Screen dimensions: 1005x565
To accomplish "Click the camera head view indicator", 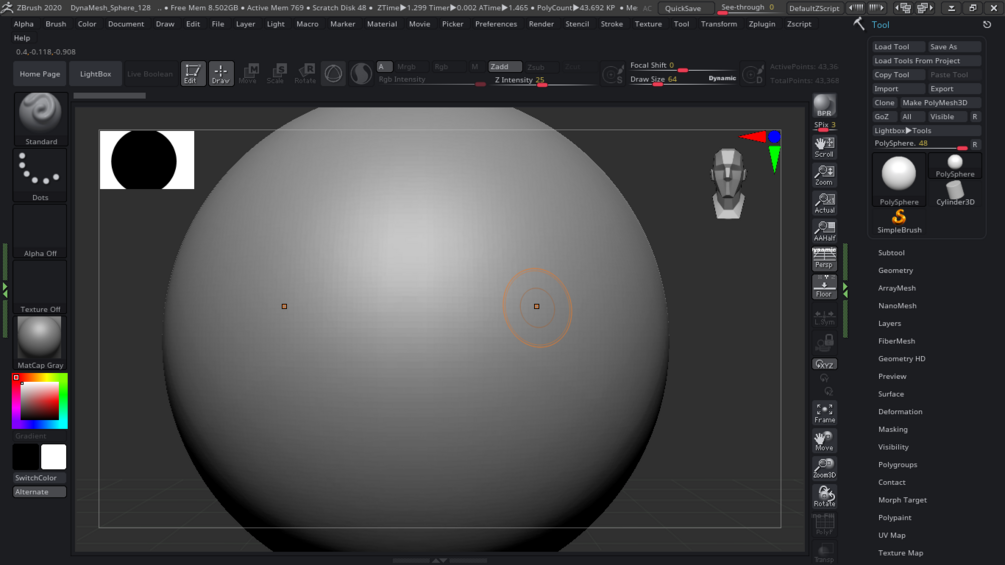I will click(x=729, y=184).
